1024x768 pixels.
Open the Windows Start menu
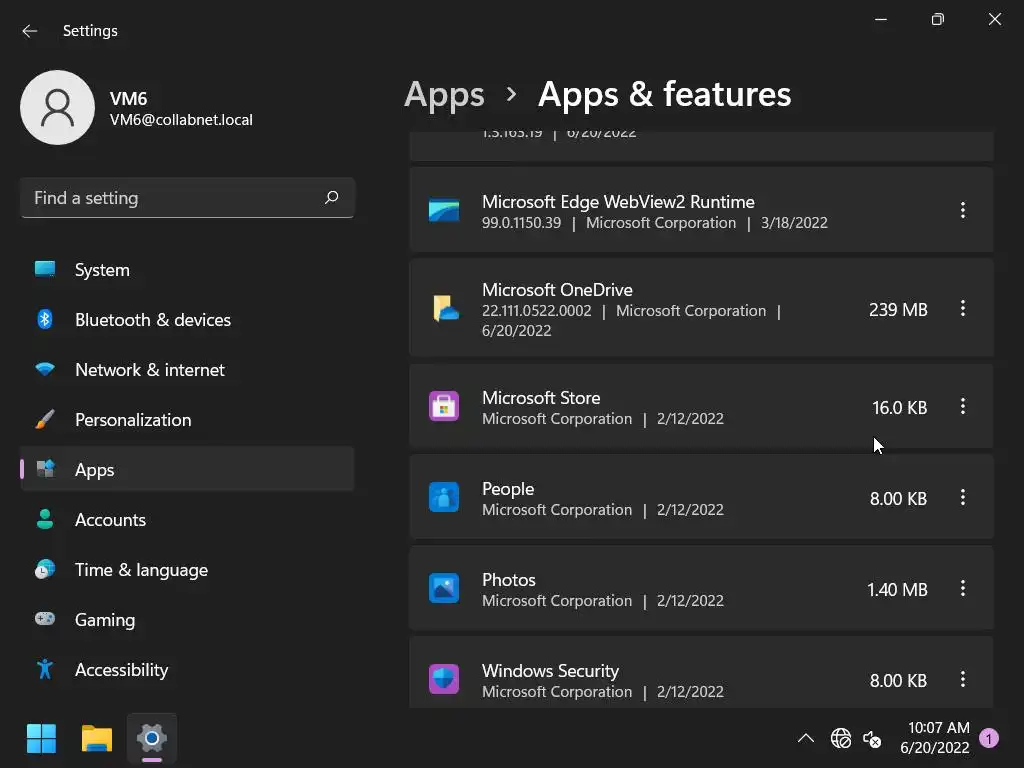tap(42, 739)
